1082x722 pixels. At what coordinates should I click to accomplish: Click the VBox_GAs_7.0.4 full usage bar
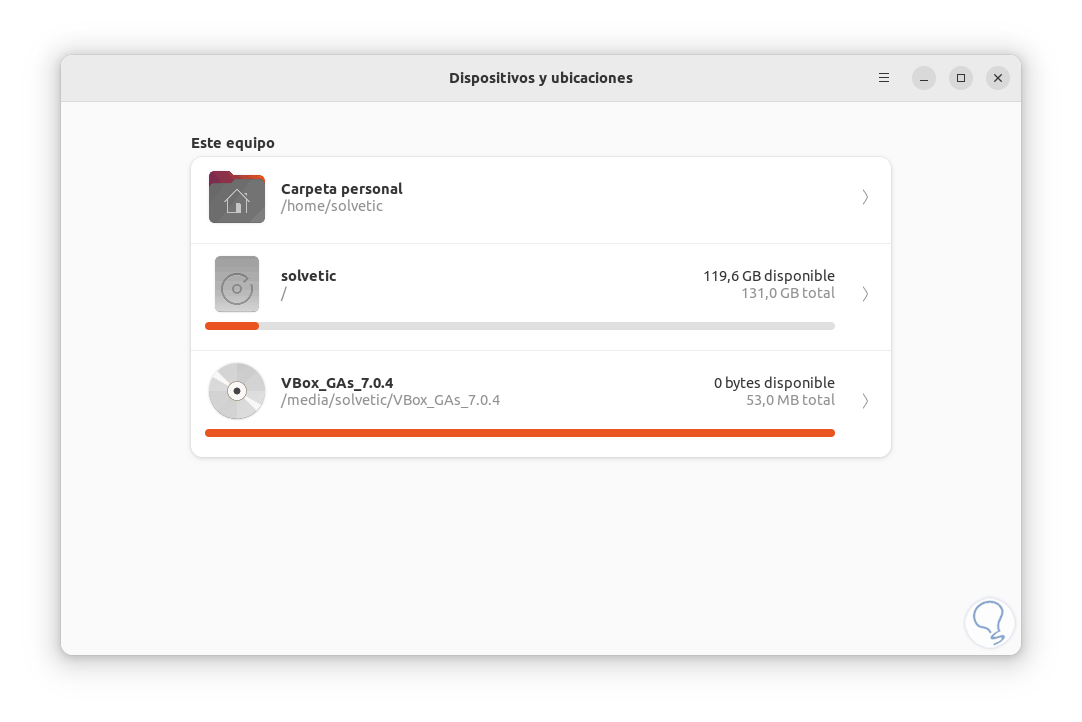click(x=520, y=433)
